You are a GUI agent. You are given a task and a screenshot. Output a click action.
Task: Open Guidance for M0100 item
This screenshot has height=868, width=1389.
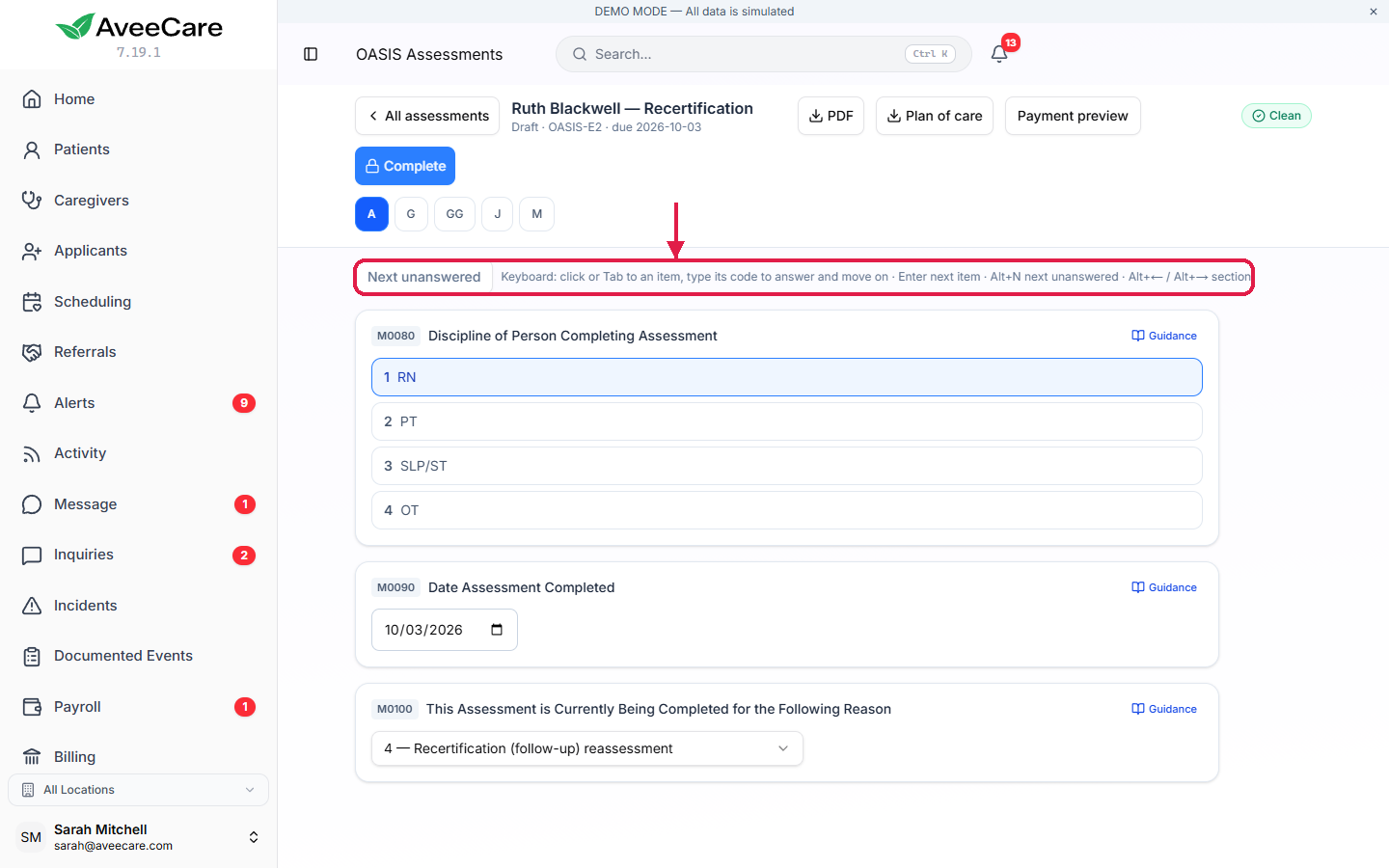[1164, 709]
